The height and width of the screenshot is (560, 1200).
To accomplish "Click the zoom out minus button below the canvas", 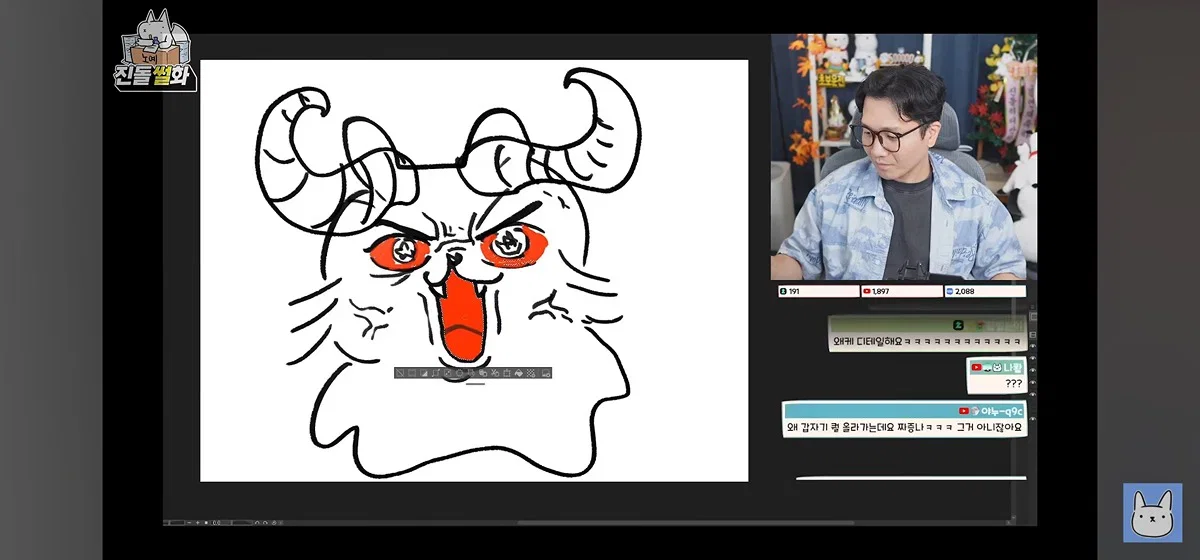I will click(x=189, y=522).
